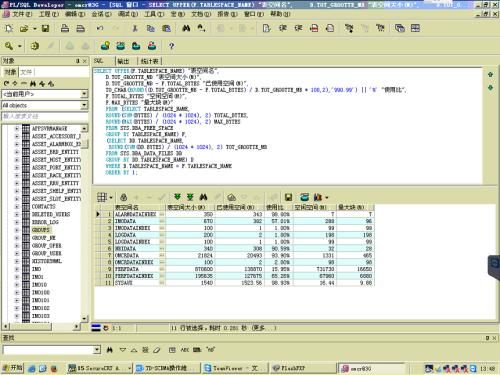The height and width of the screenshot is (375, 500).
Task: Click the New document toolbar icon
Action: (x=9, y=29)
